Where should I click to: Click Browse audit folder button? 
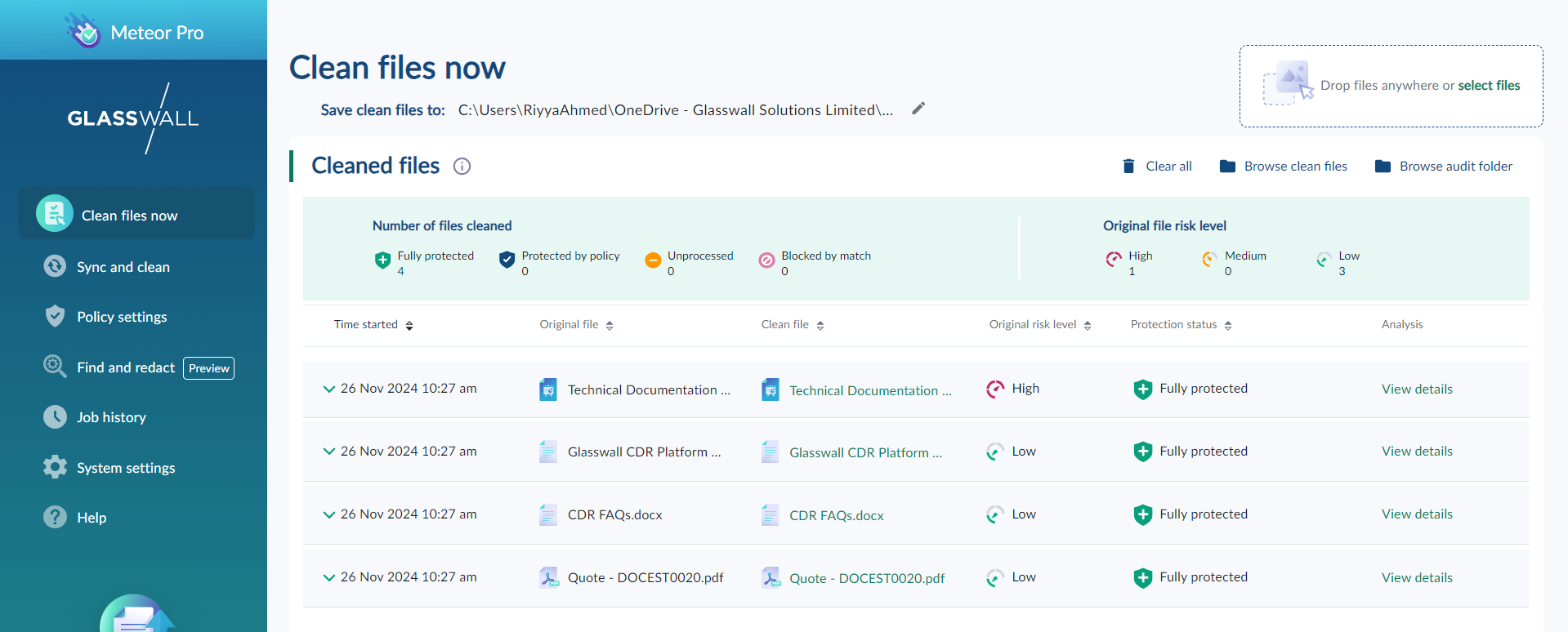coord(1443,166)
